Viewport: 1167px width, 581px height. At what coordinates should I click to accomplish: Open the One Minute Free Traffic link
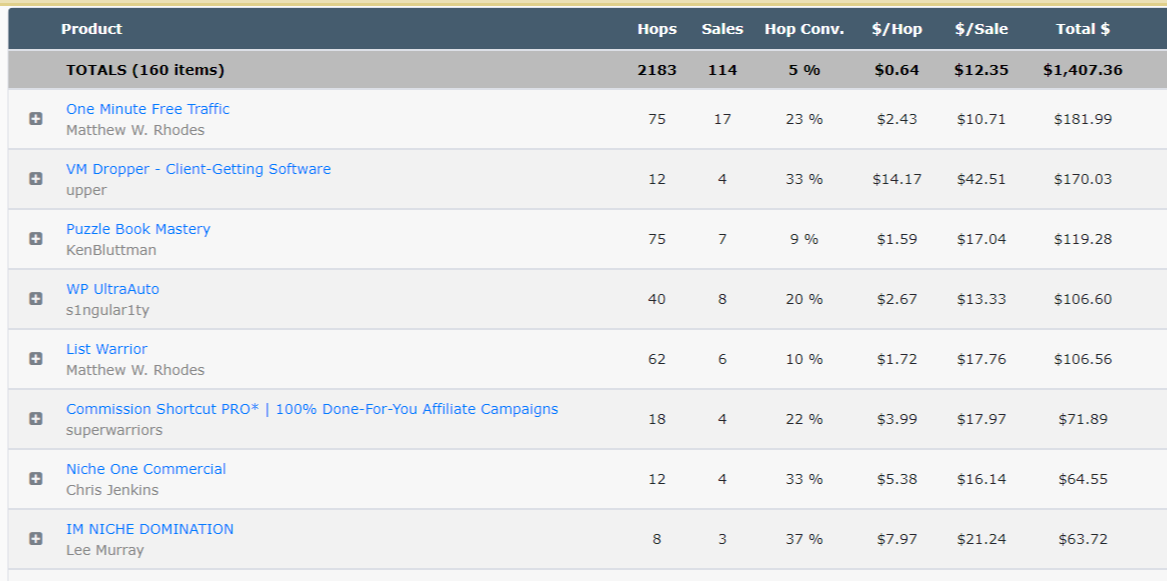[147, 109]
